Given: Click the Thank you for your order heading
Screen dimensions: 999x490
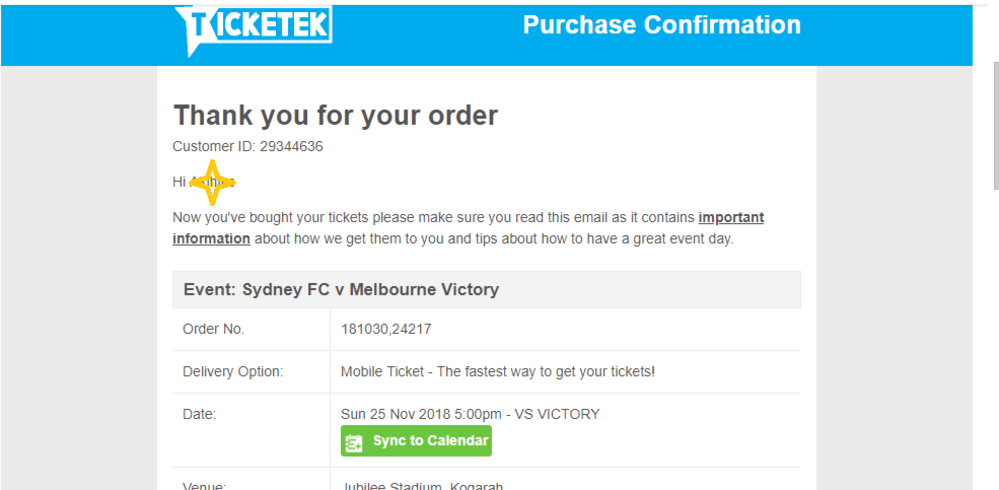Looking at the screenshot, I should pyautogui.click(x=335, y=115).
